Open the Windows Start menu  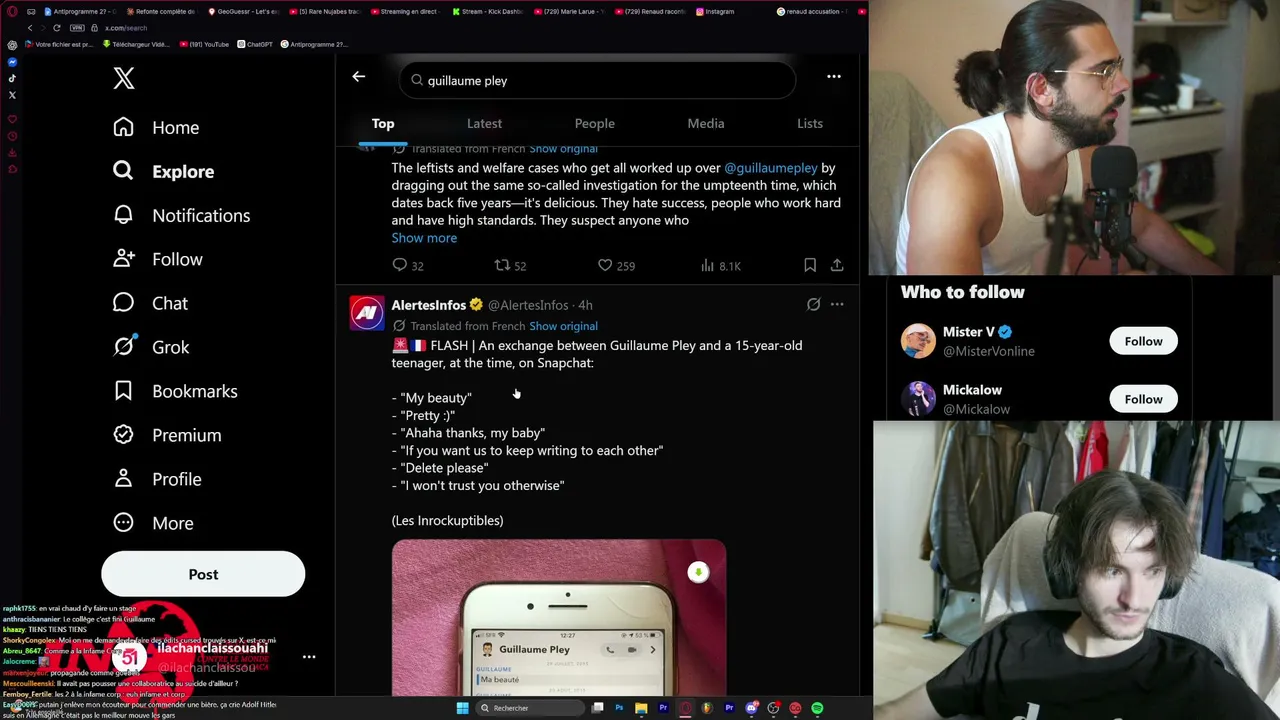point(462,708)
